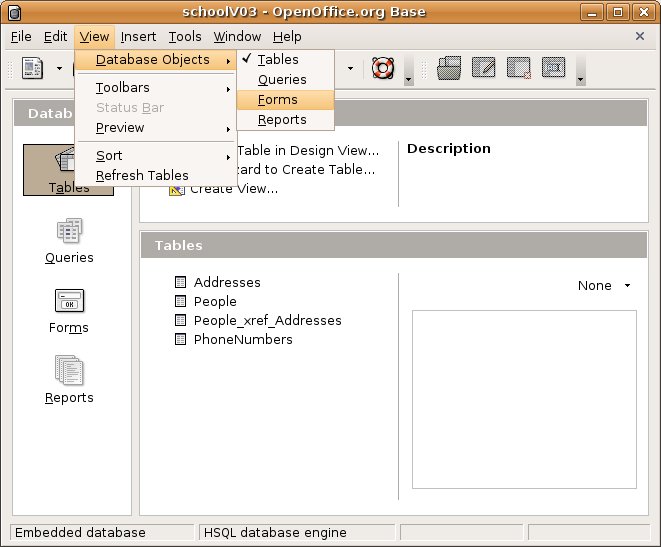Click Create View task link

[234, 189]
